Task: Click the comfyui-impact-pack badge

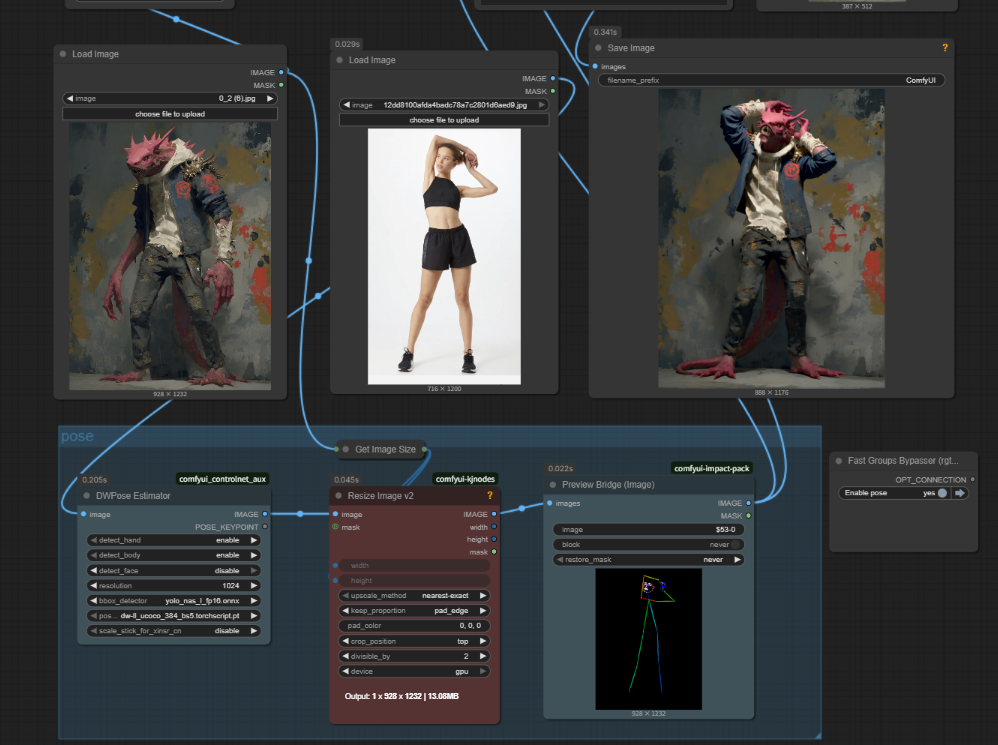Action: point(711,468)
